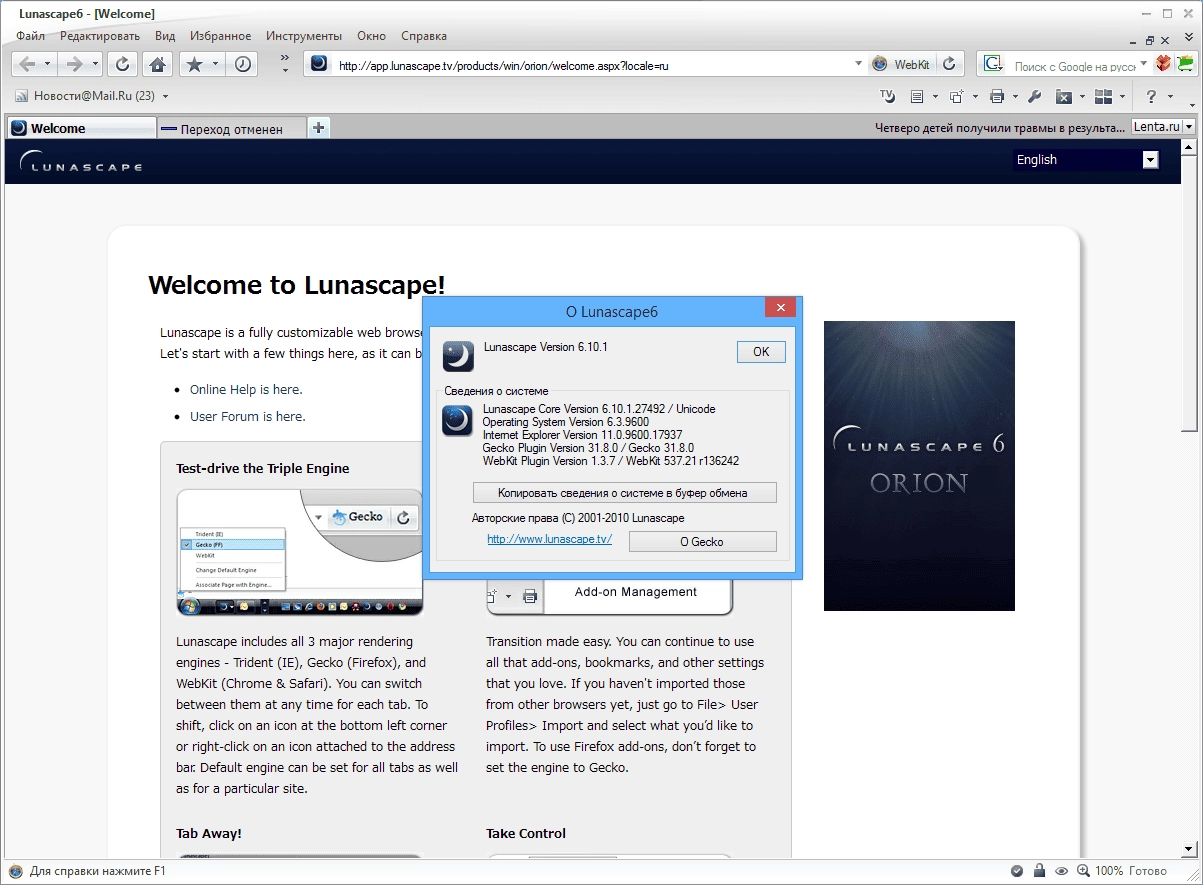Close the О Lunascape6 dialog

click(x=780, y=307)
